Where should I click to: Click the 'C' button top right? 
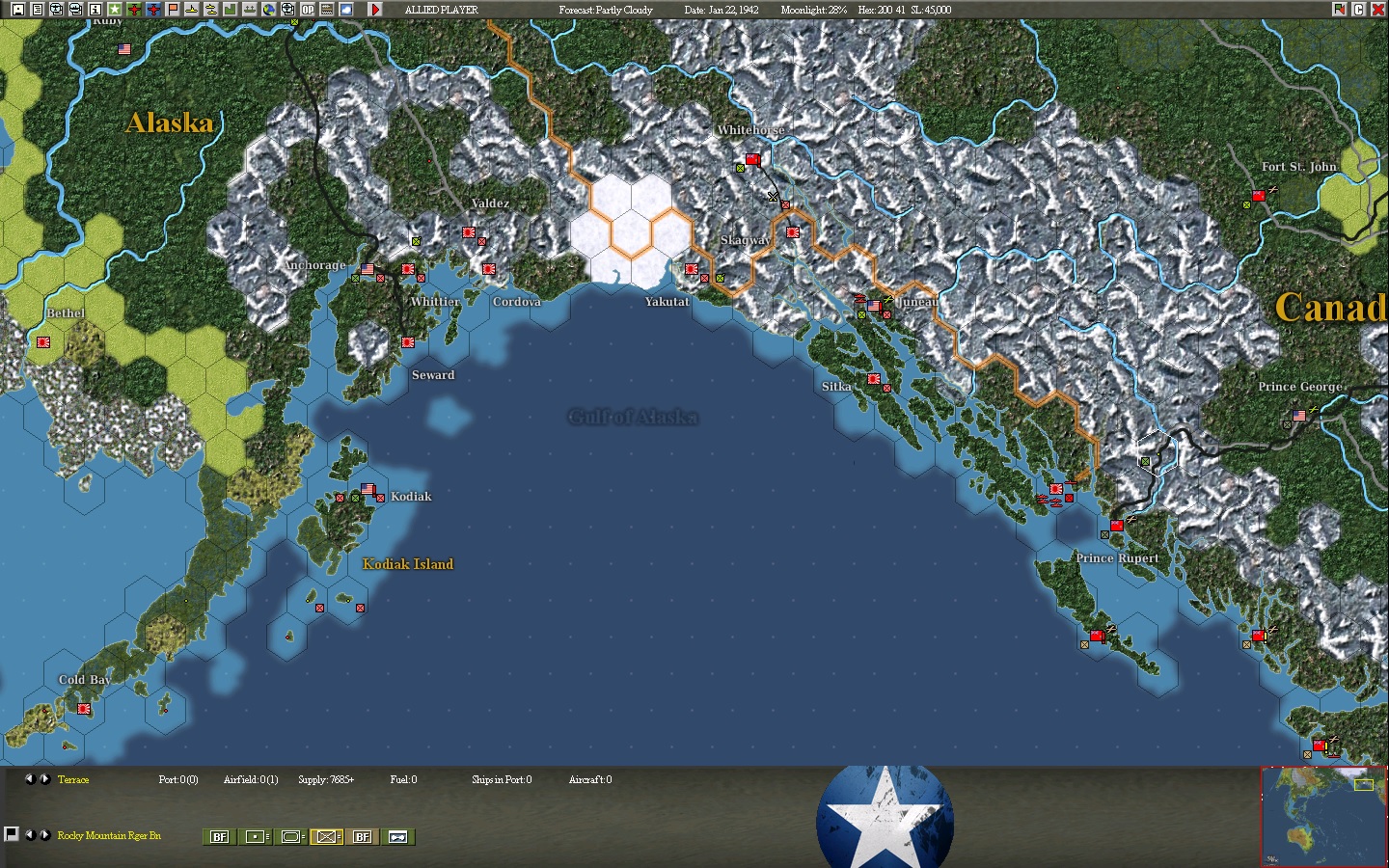pyautogui.click(x=1359, y=9)
